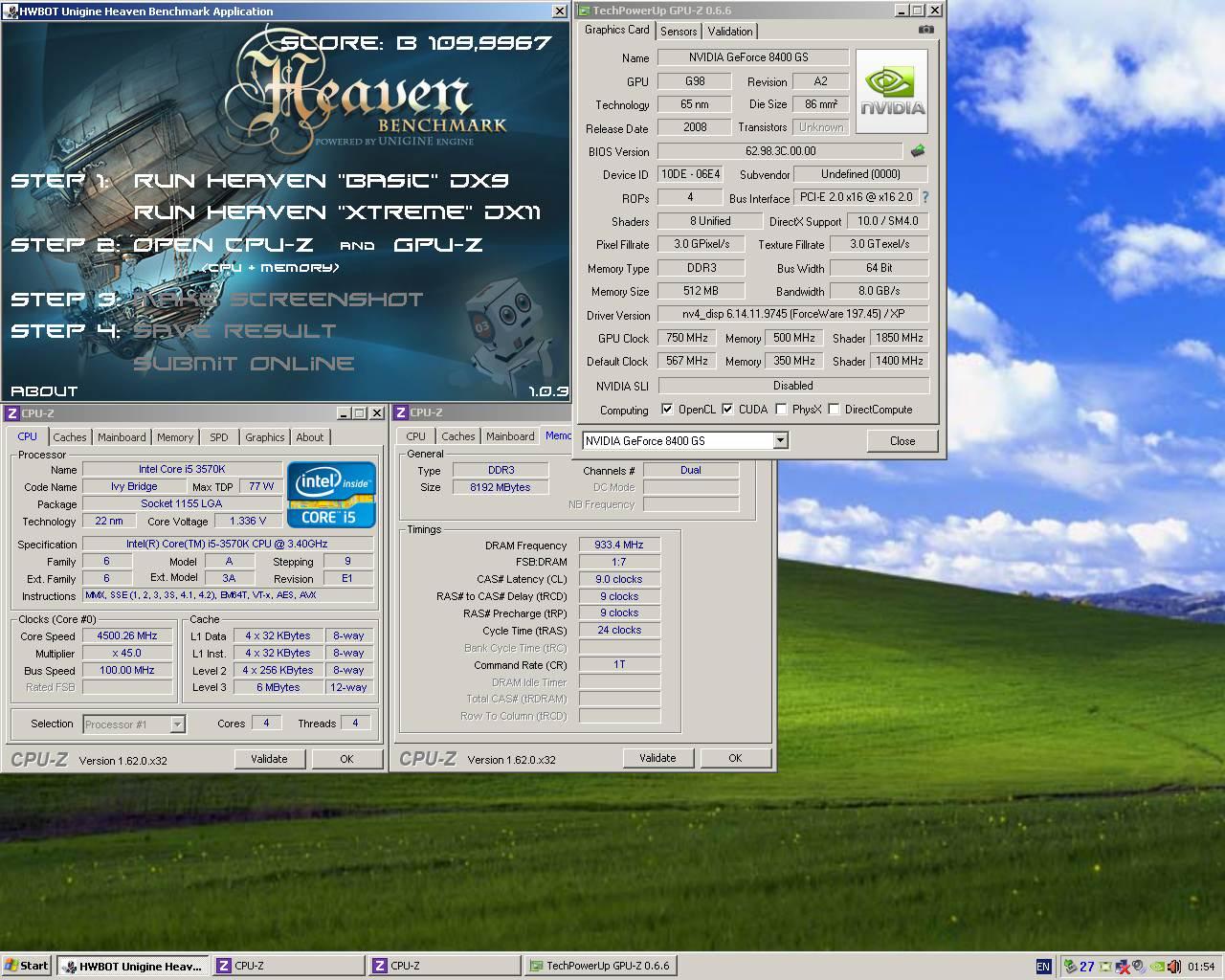Viewport: 1225px width, 980px height.
Task: Open the Memory tab in left CPU-Z
Action: (x=175, y=437)
